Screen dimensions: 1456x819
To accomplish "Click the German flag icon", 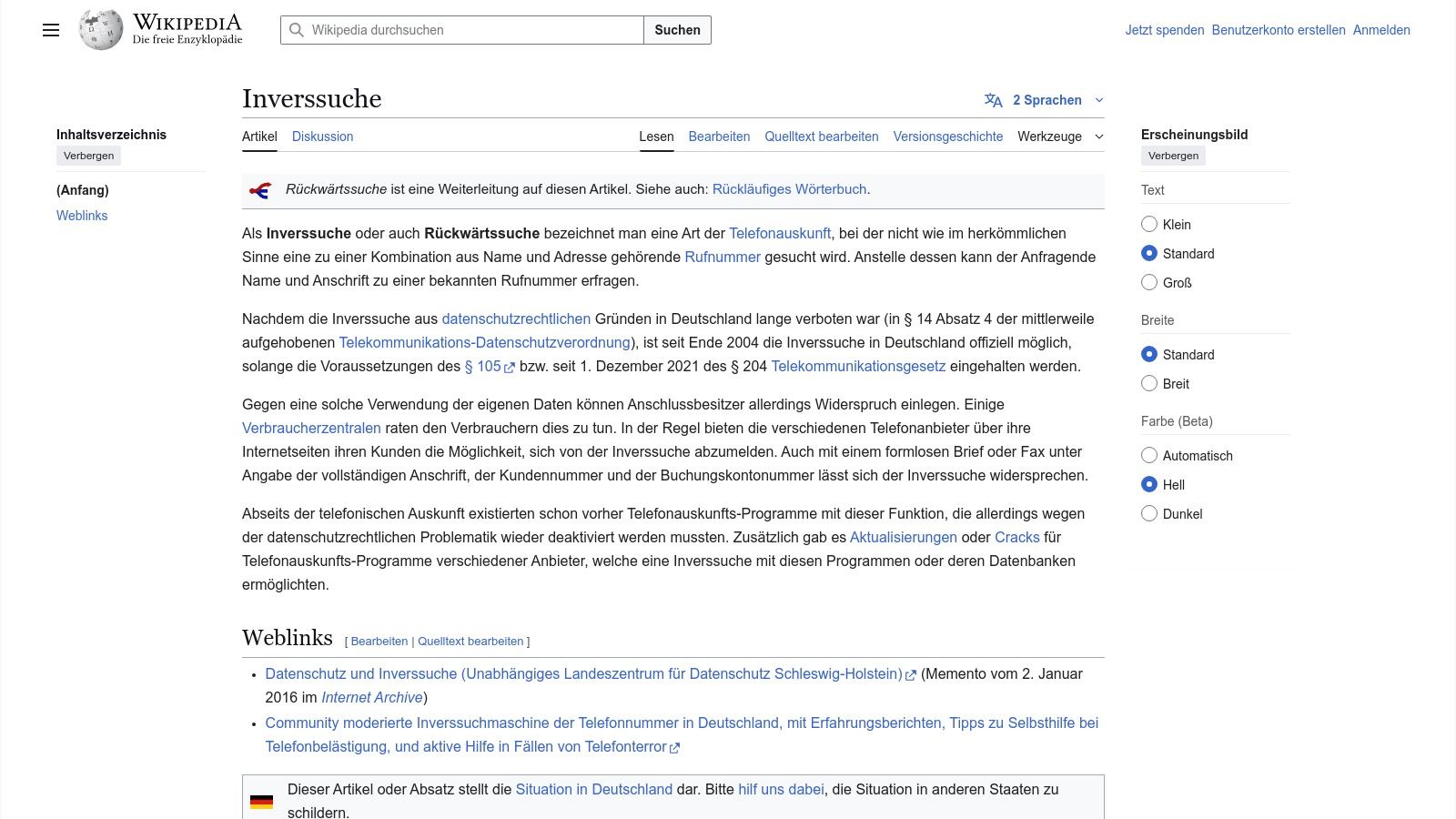I will point(262,802).
